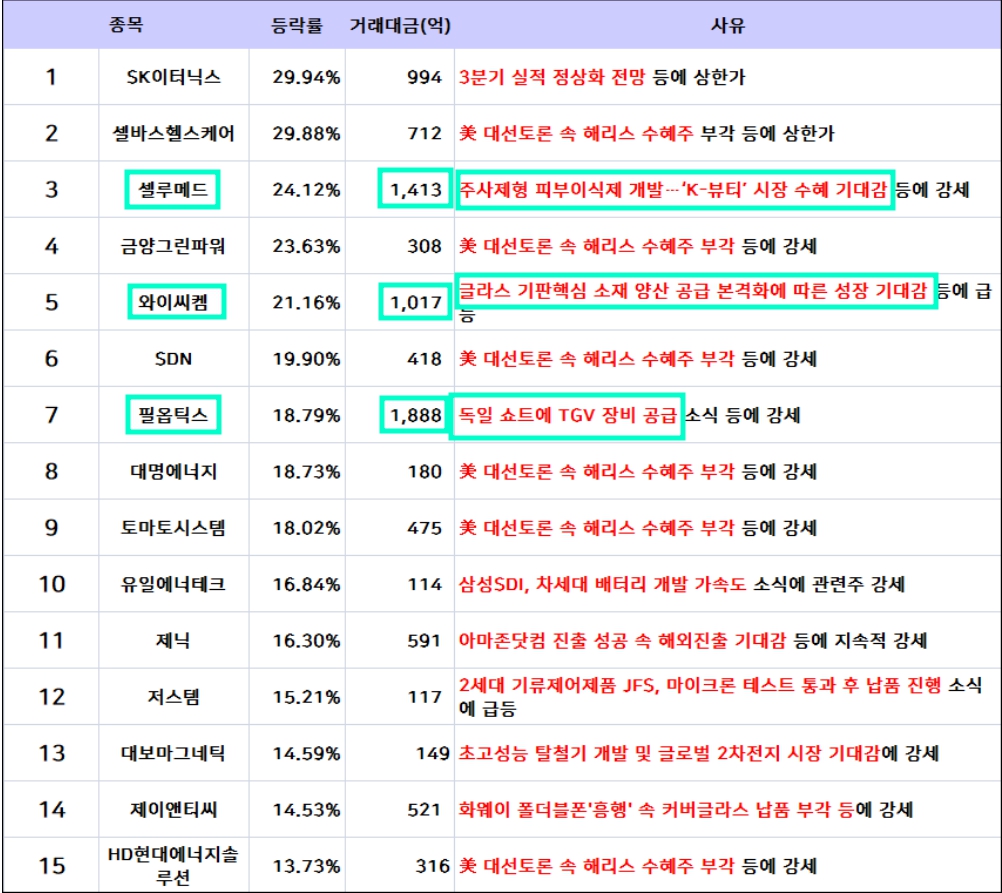Click trading value 1,888
The image size is (1002, 893).
(416, 415)
